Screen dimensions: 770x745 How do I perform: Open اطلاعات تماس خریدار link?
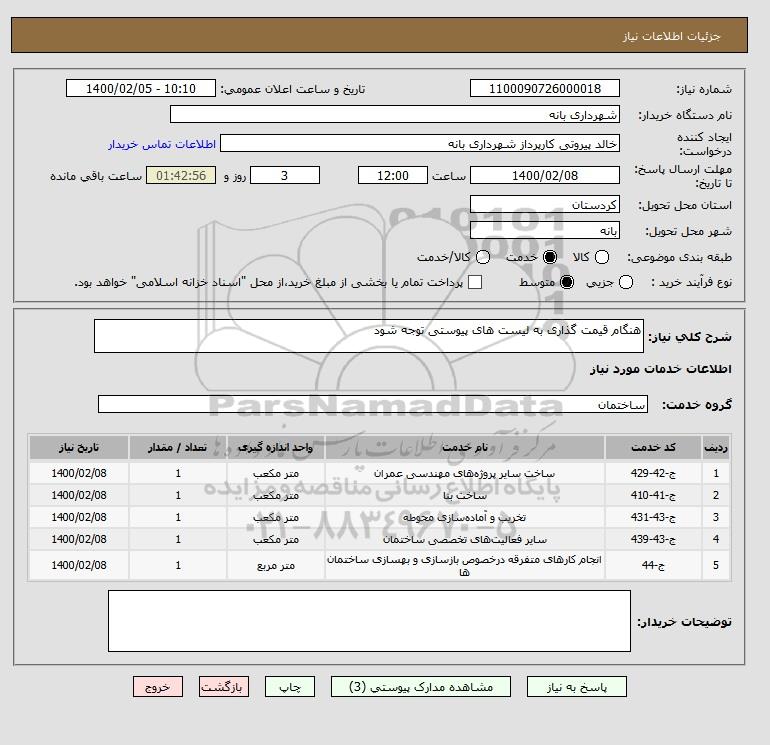click(x=162, y=144)
